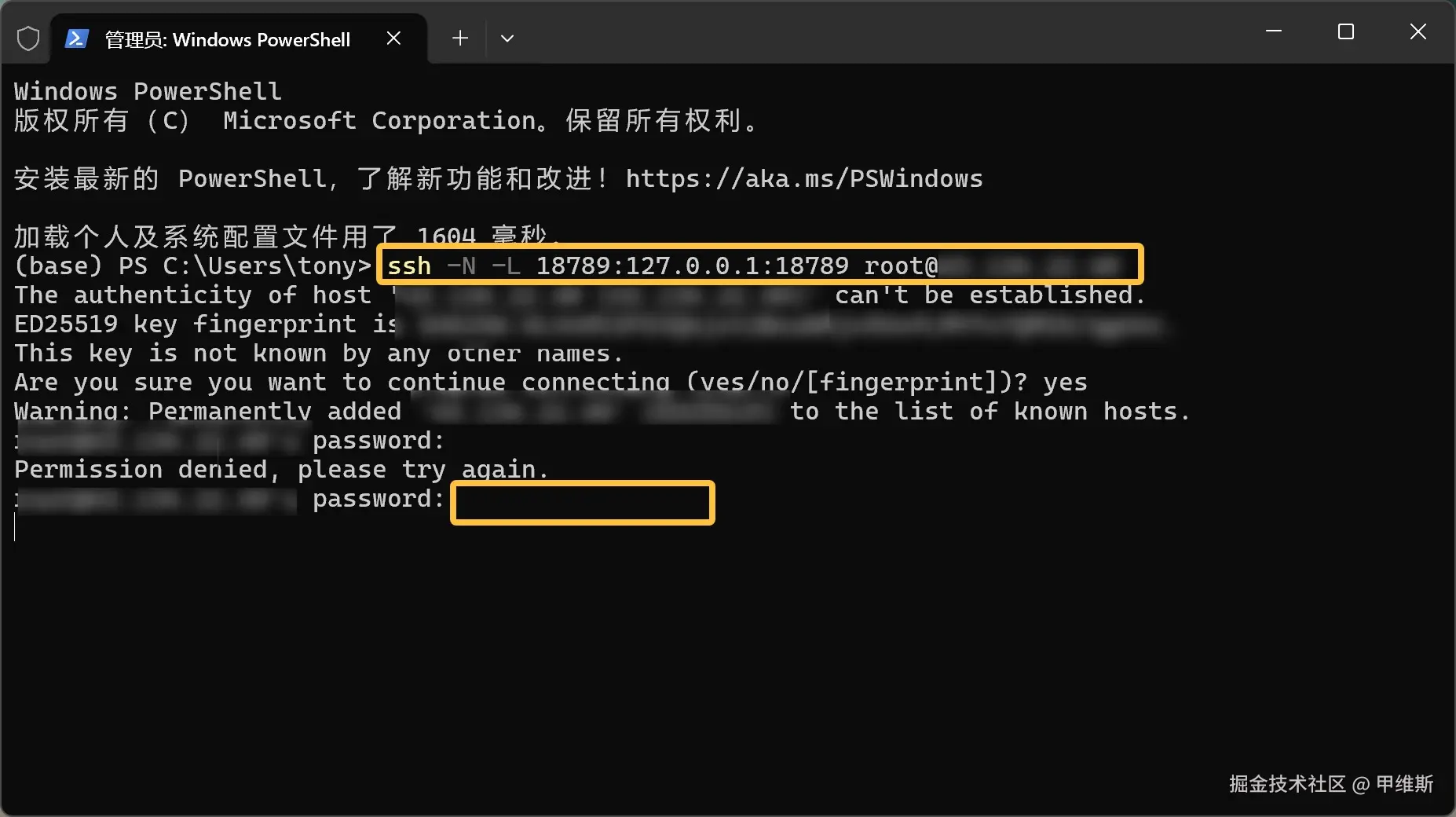Screen dimensions: 1456x817
Task: Click the highlighted ssh command text
Action: (x=660, y=266)
